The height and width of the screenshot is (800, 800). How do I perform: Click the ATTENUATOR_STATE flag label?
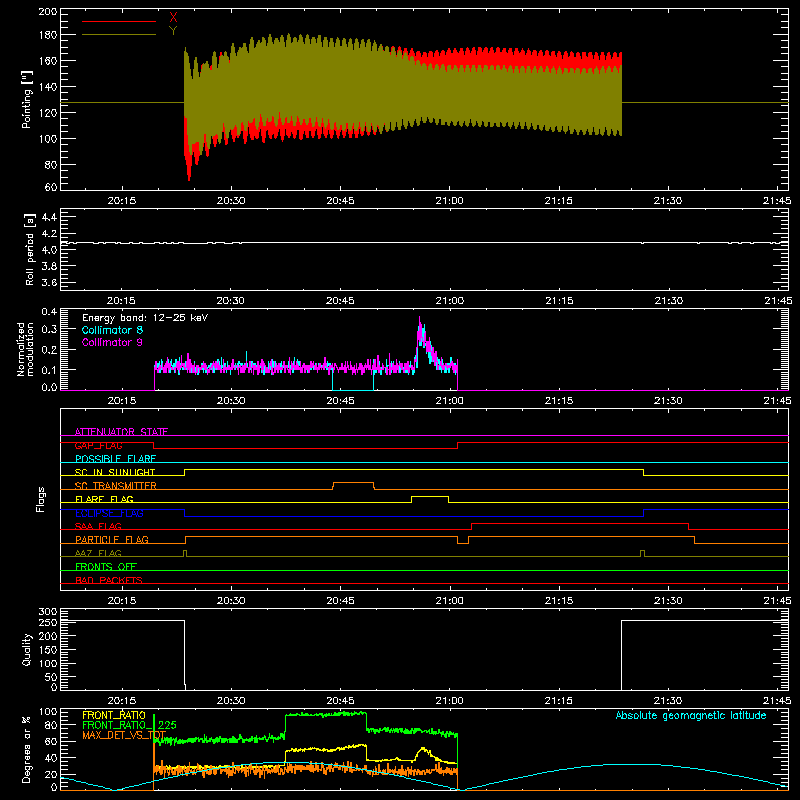pos(121,432)
